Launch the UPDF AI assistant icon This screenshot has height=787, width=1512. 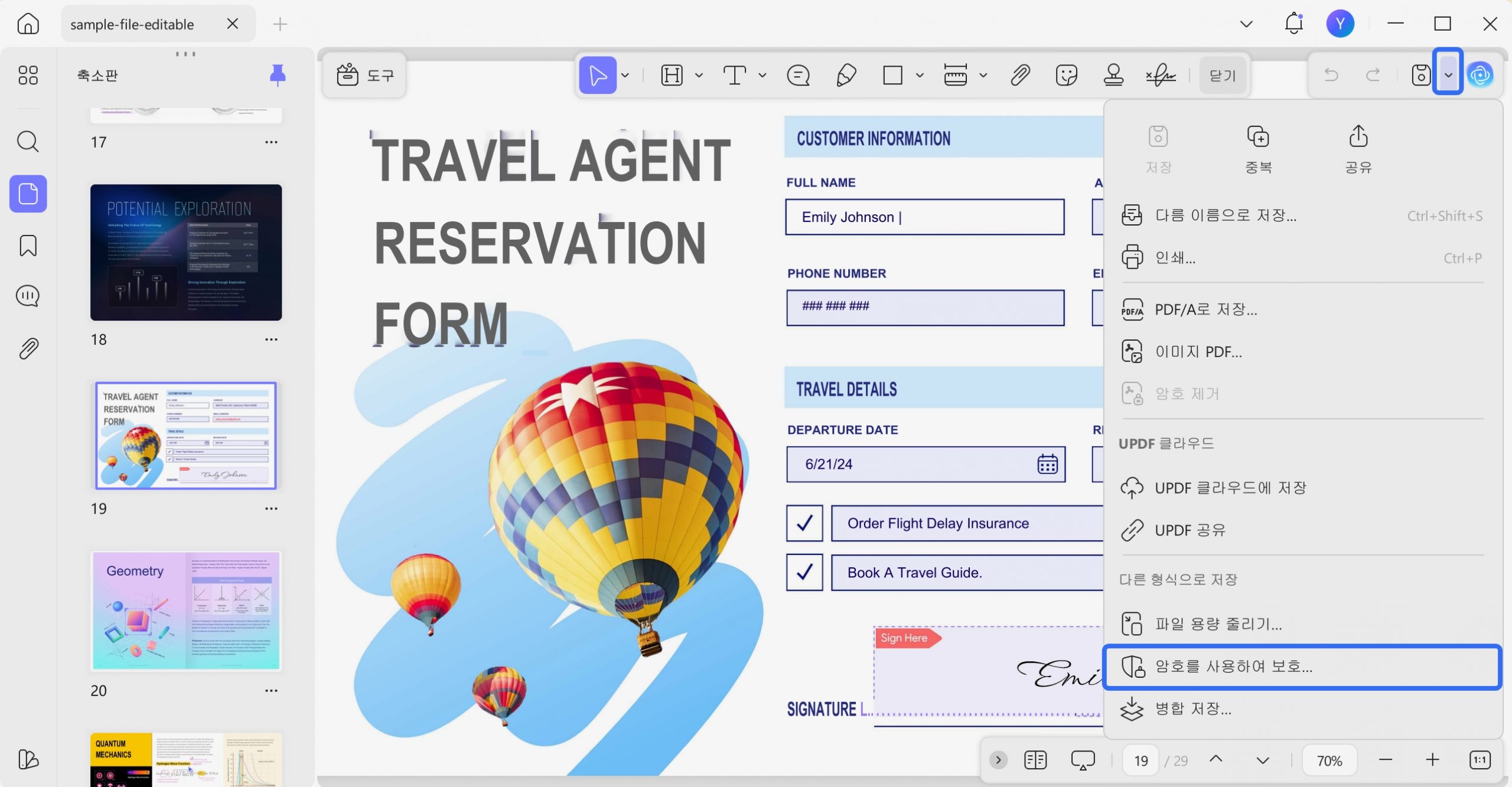pos(1480,75)
